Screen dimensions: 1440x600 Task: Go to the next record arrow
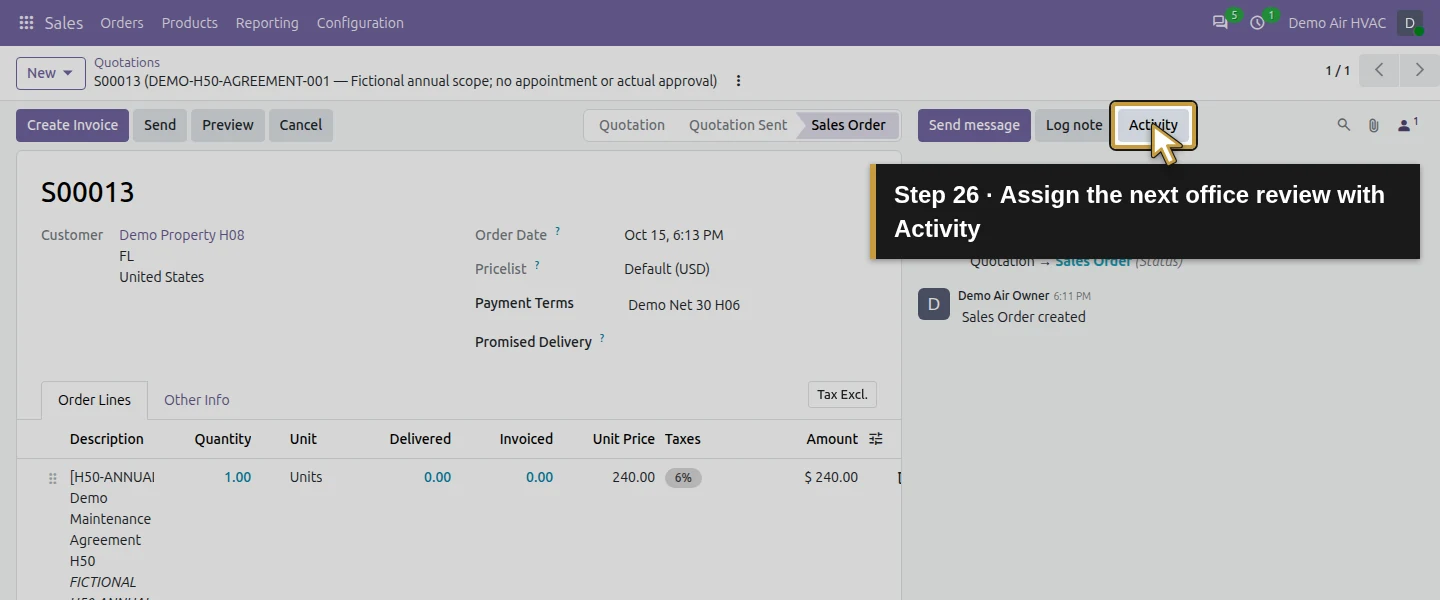click(1419, 70)
